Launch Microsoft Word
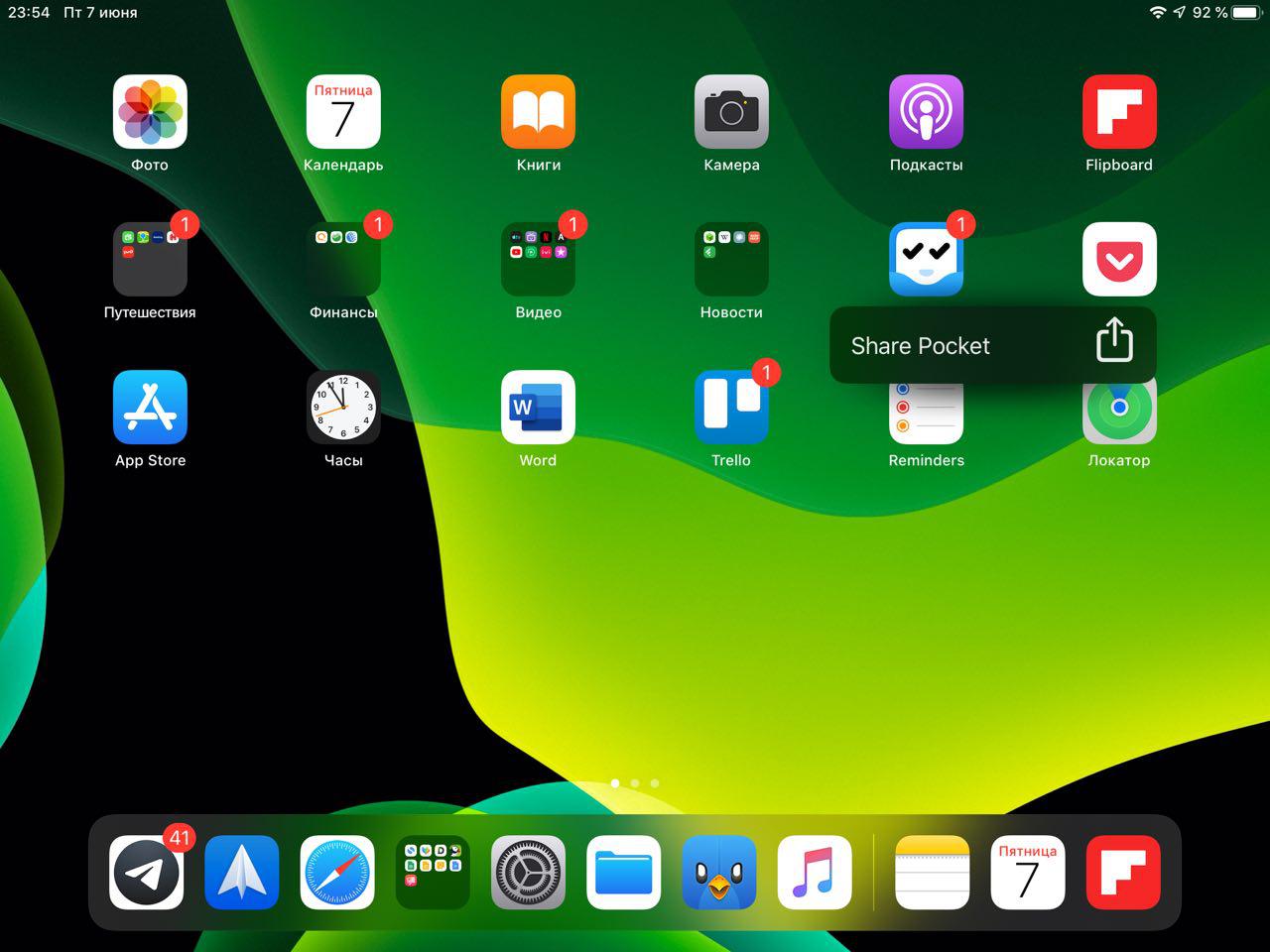 [538, 407]
